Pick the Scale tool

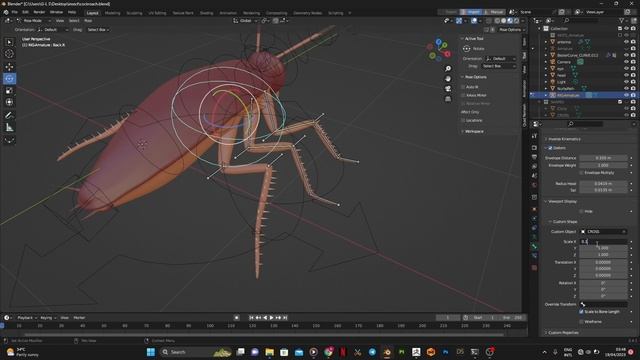pos(9,91)
